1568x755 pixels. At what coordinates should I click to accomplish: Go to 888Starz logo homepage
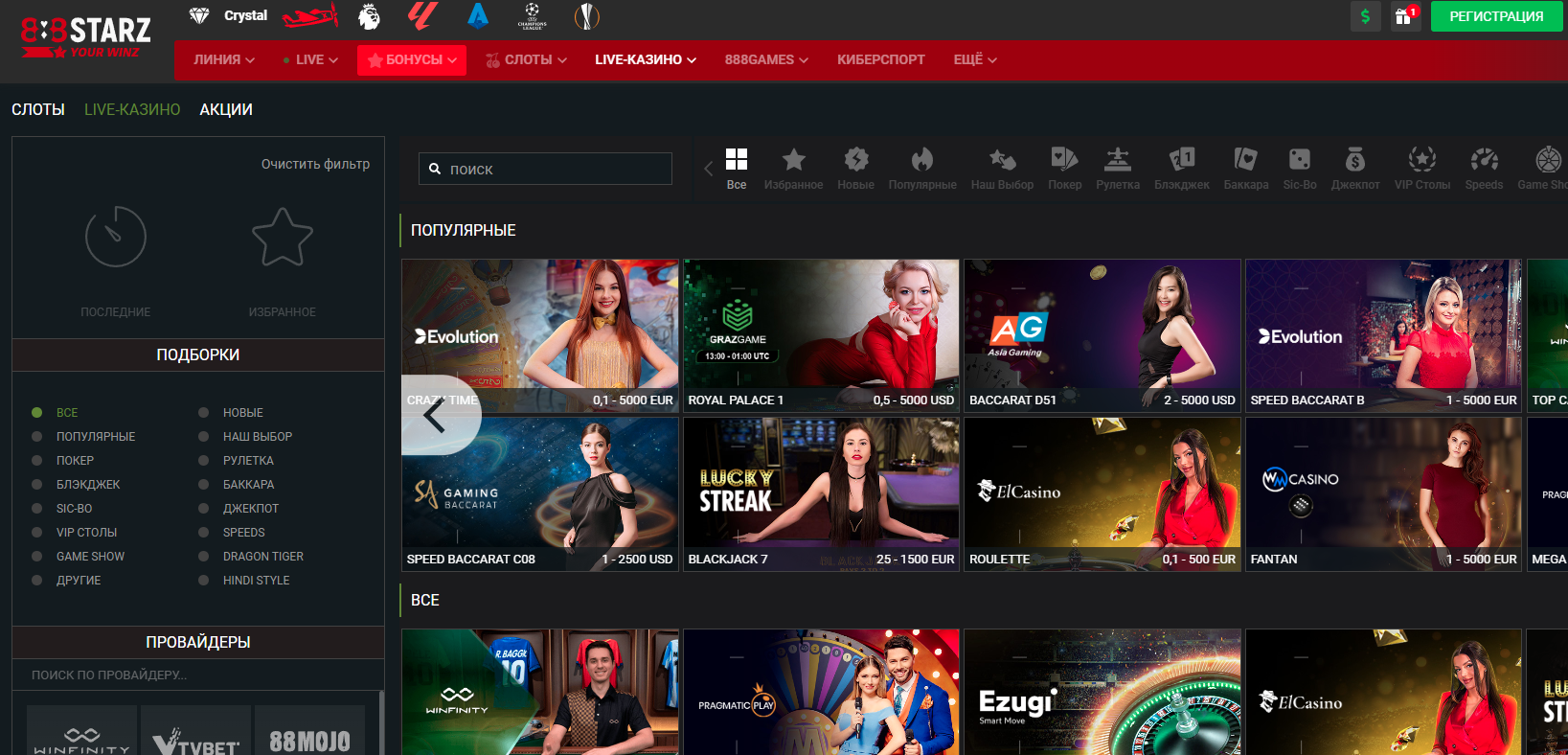86,38
